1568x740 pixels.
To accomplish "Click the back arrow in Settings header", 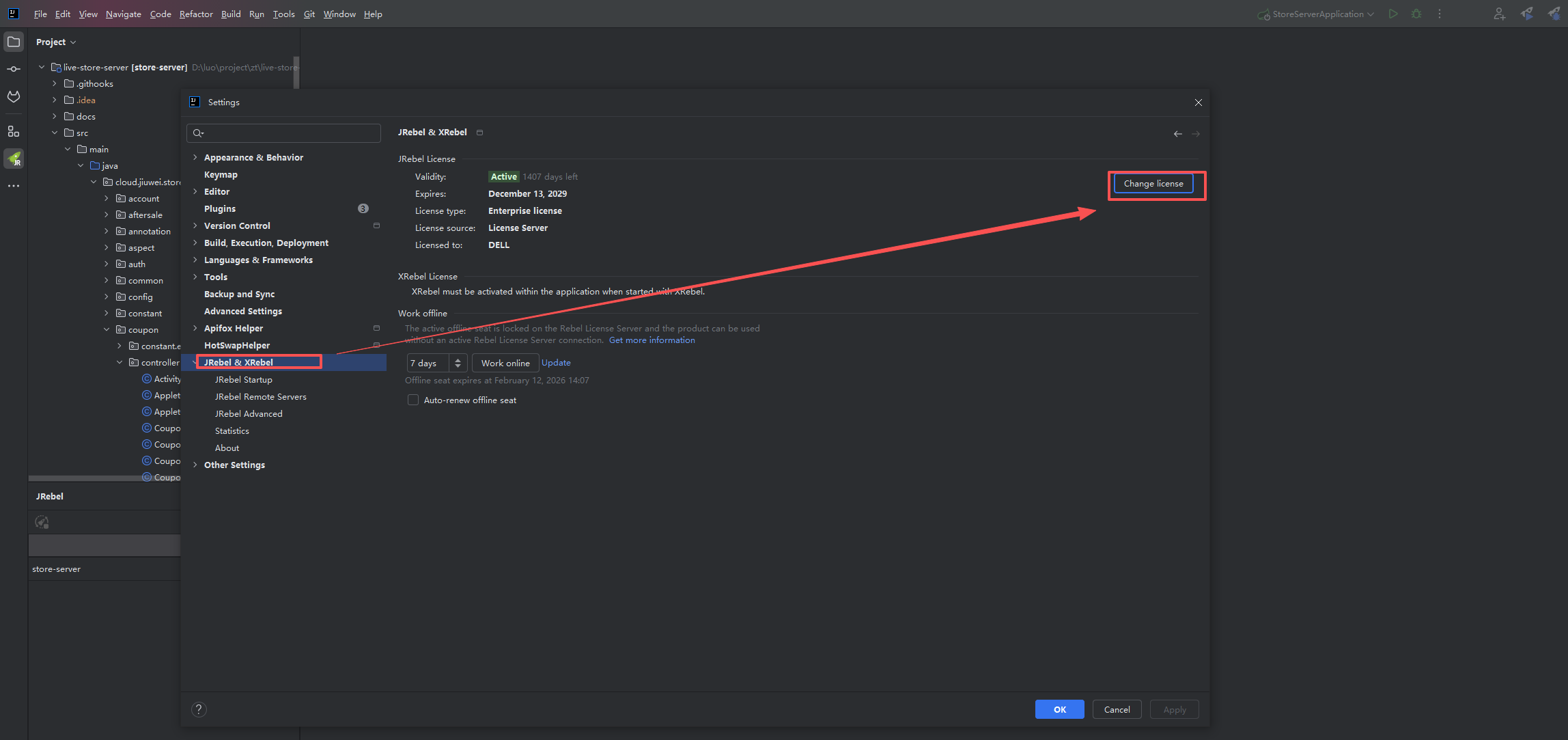I will (x=1177, y=133).
